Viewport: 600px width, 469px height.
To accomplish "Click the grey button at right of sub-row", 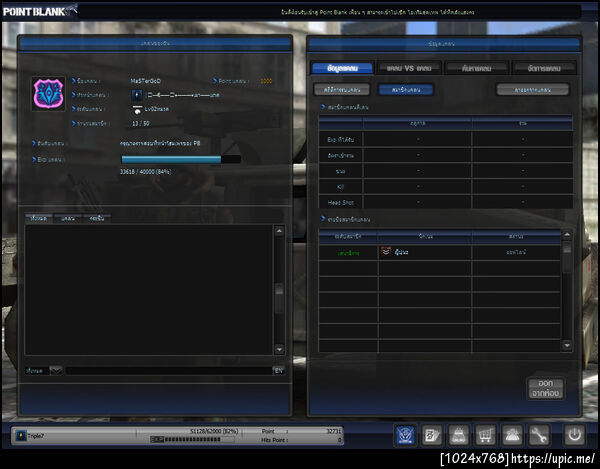I will pyautogui.click(x=533, y=90).
